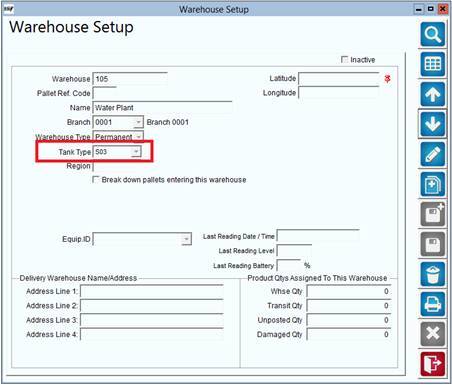452x385 pixels.
Task: Click the 'Branch 0001' description text
Action: click(x=168, y=122)
